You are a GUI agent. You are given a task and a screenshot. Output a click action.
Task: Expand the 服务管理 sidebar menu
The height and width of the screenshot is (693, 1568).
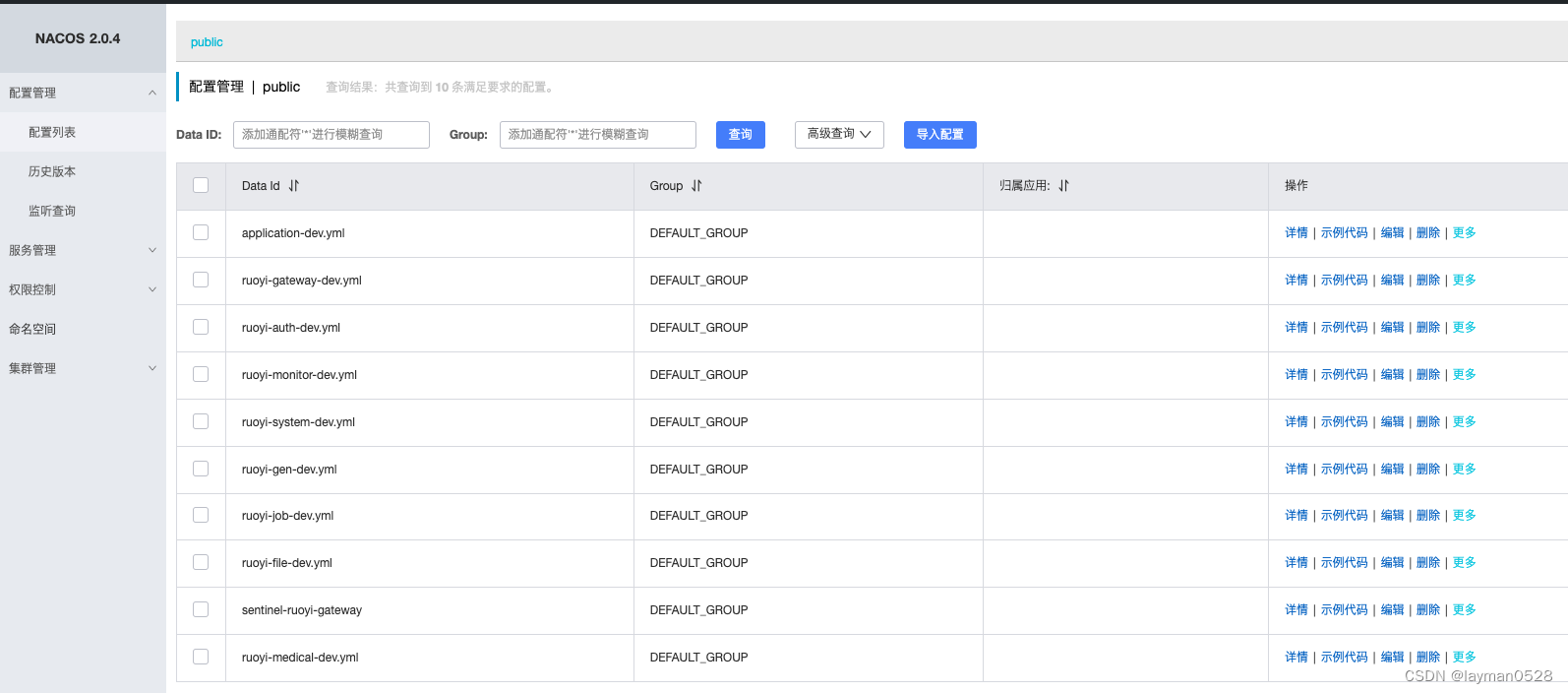point(83,250)
